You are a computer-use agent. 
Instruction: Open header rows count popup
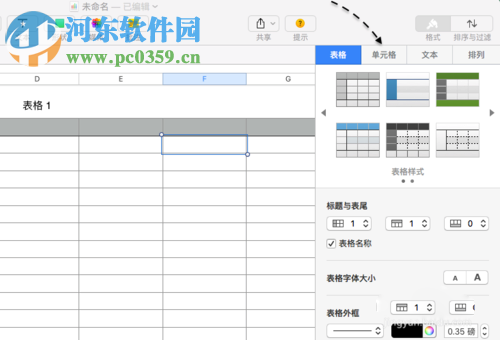coord(408,224)
